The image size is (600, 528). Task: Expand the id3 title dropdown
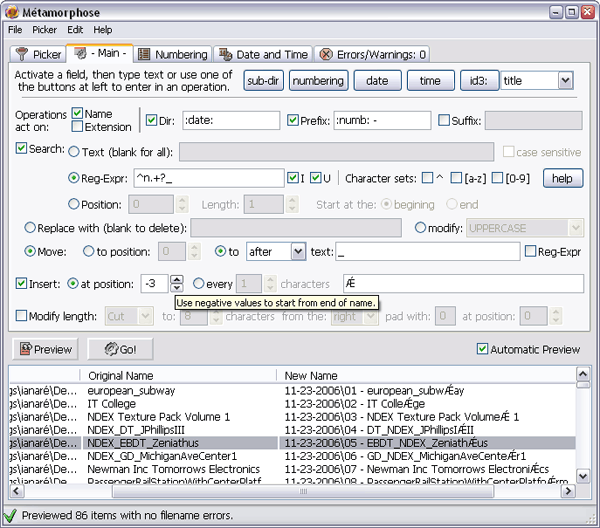(565, 80)
